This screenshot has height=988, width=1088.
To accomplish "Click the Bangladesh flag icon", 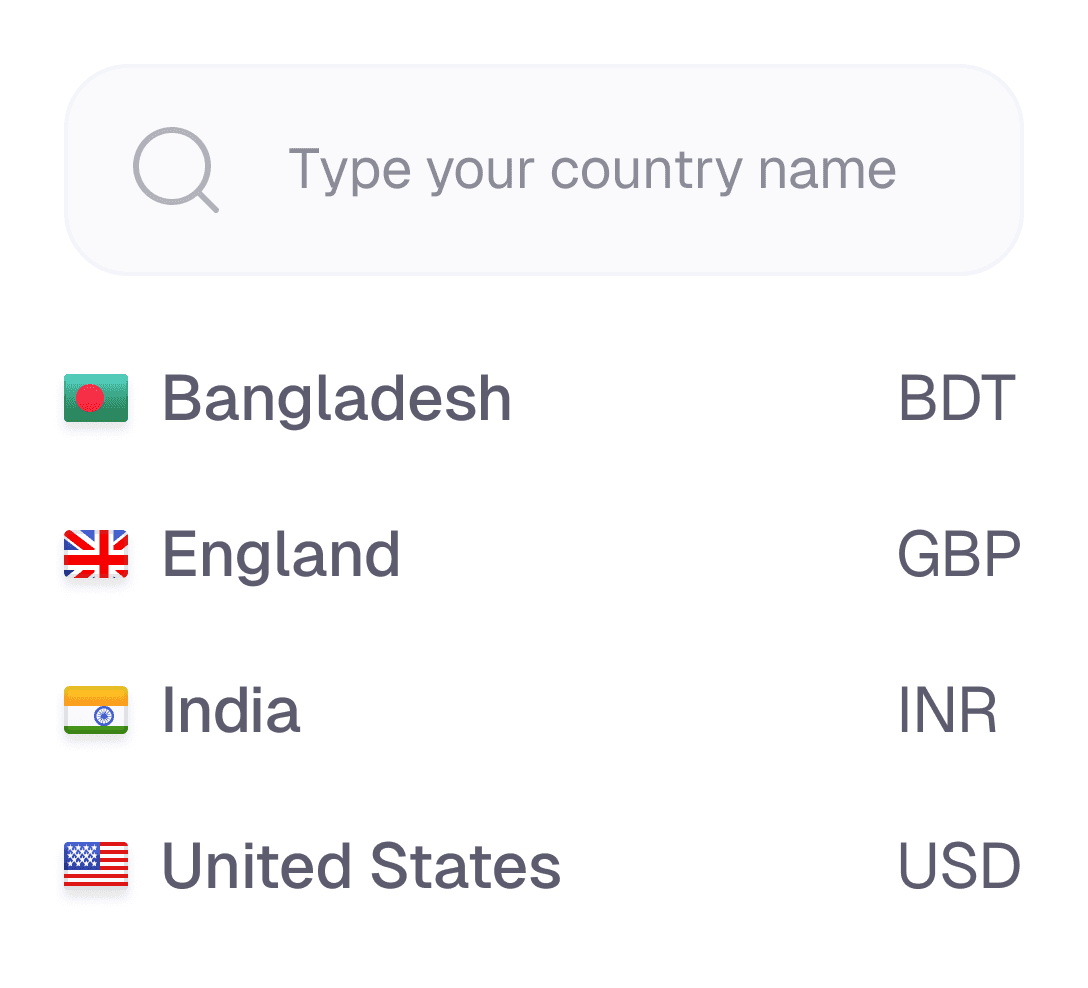I will pos(96,398).
